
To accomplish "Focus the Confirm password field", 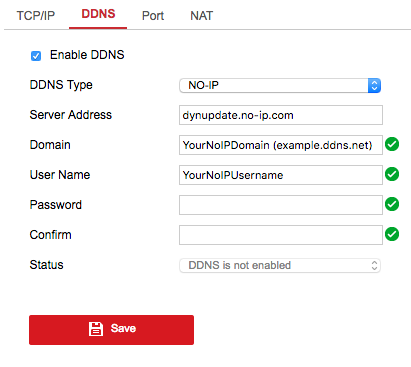I will [281, 235].
